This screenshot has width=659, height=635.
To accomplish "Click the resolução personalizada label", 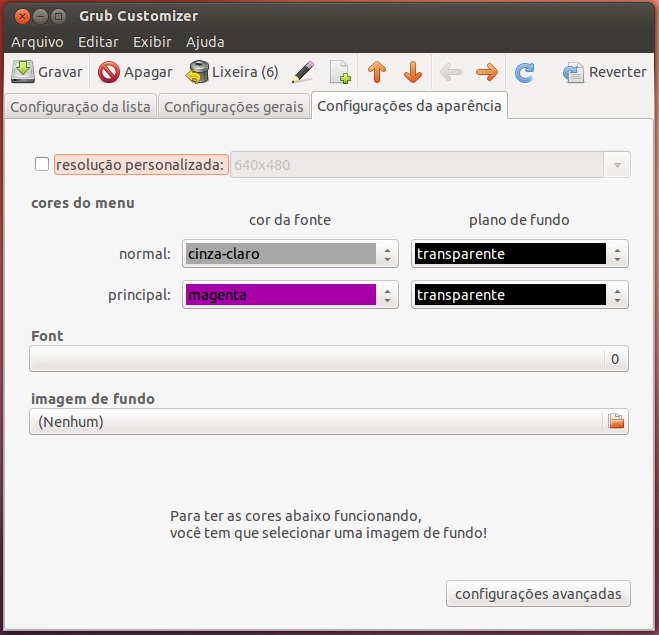I will (140, 165).
